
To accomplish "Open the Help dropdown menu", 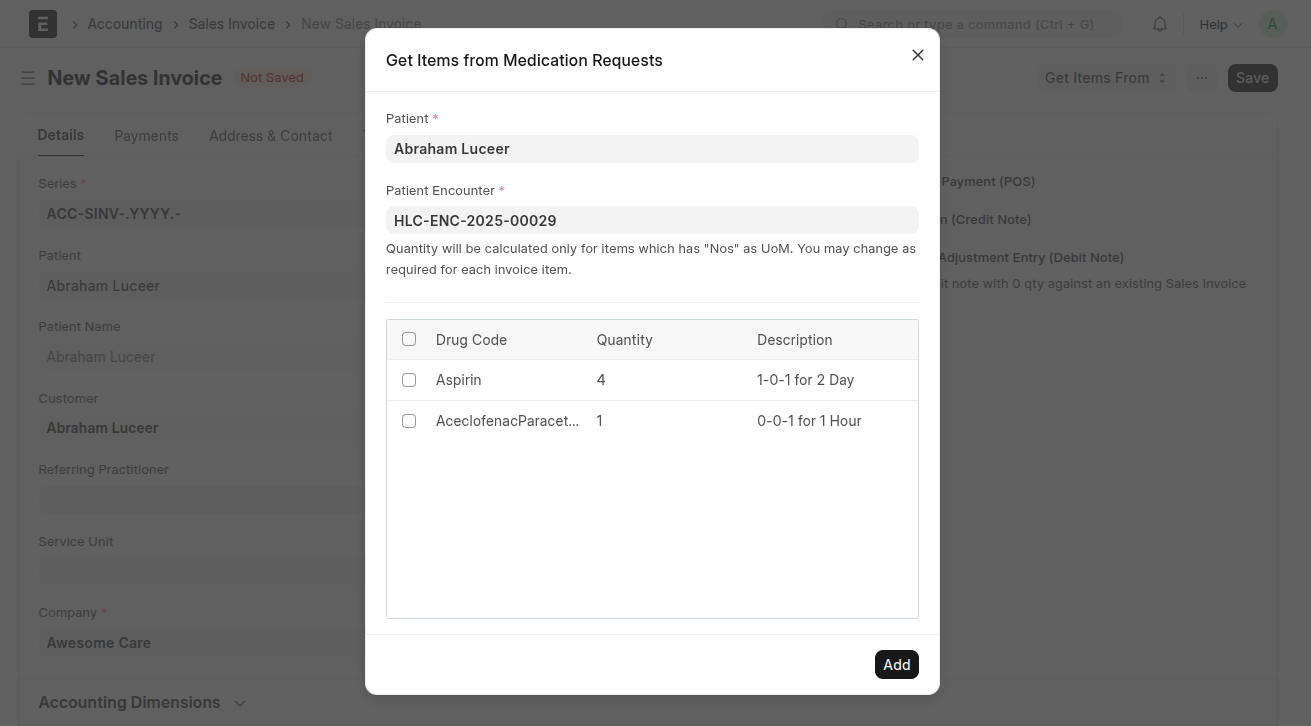I will pyautogui.click(x=1220, y=24).
